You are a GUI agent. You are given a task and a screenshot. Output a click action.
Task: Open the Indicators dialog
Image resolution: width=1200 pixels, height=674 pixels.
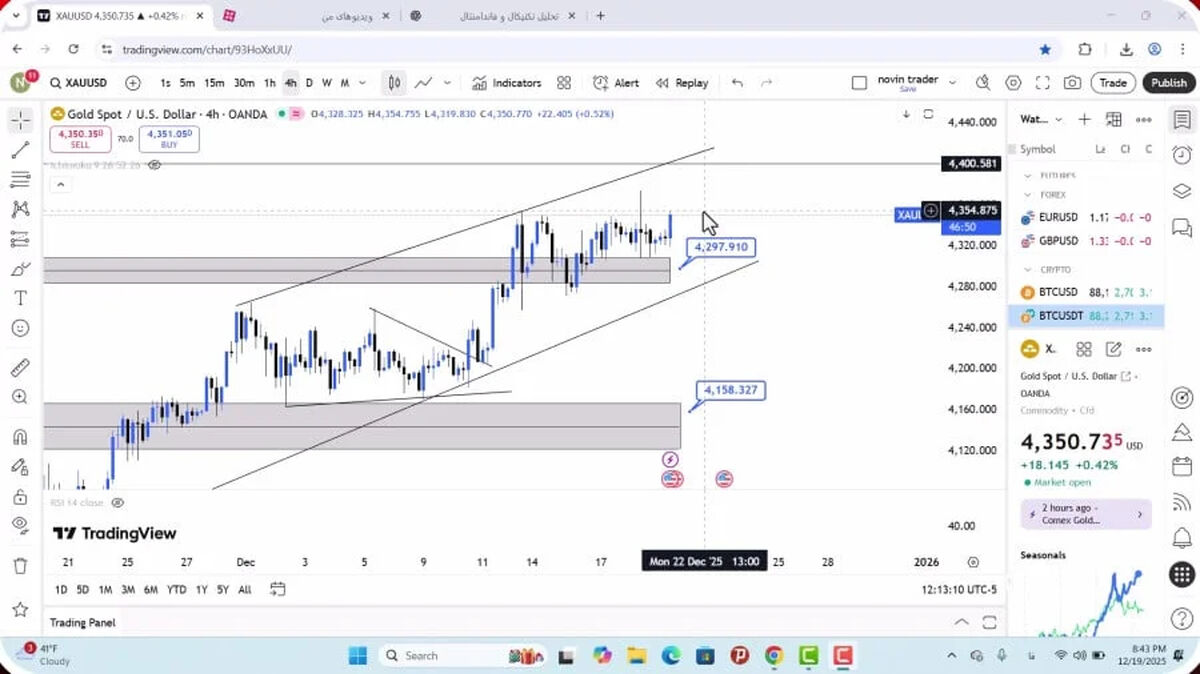point(506,83)
